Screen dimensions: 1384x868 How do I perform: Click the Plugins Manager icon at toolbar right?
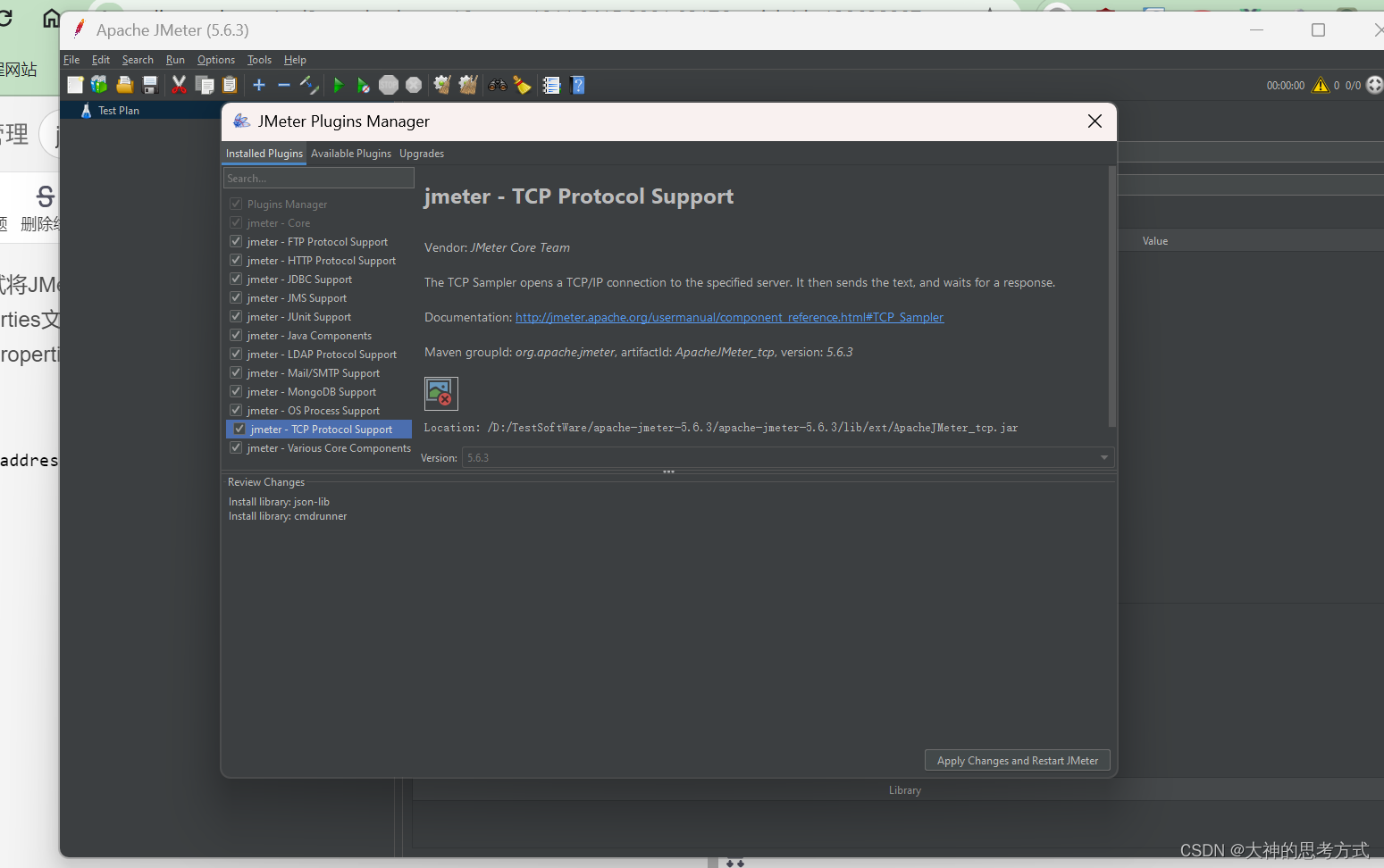[x=1375, y=85]
